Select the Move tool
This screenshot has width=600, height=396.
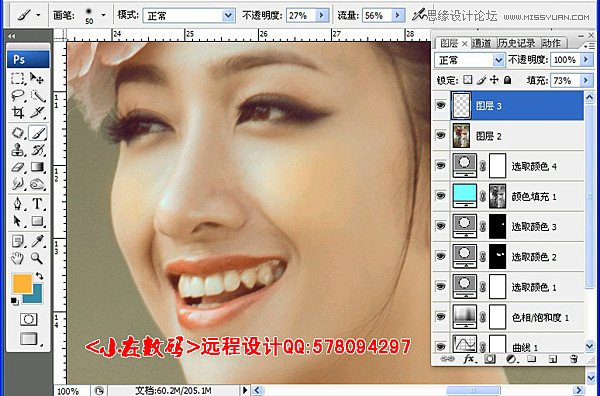37,78
